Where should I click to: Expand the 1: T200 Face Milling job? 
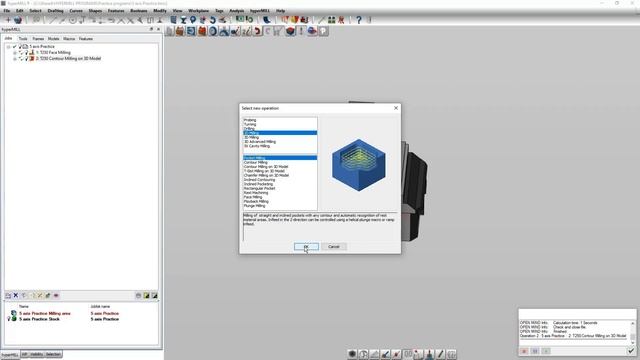point(15,53)
